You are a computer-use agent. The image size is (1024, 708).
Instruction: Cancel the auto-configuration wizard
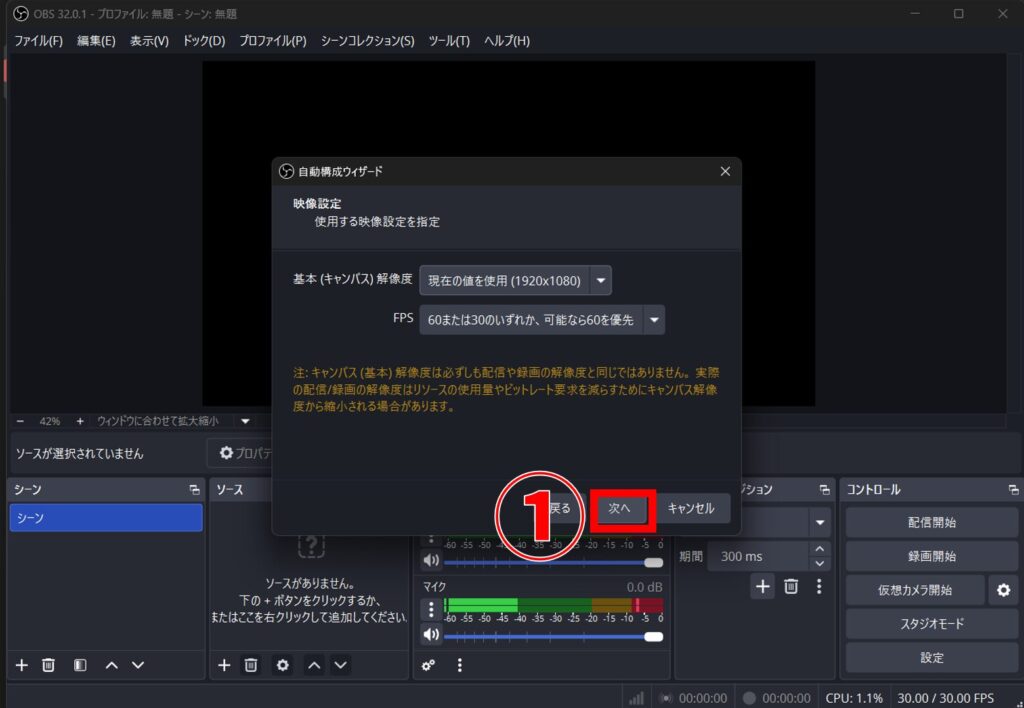click(692, 508)
